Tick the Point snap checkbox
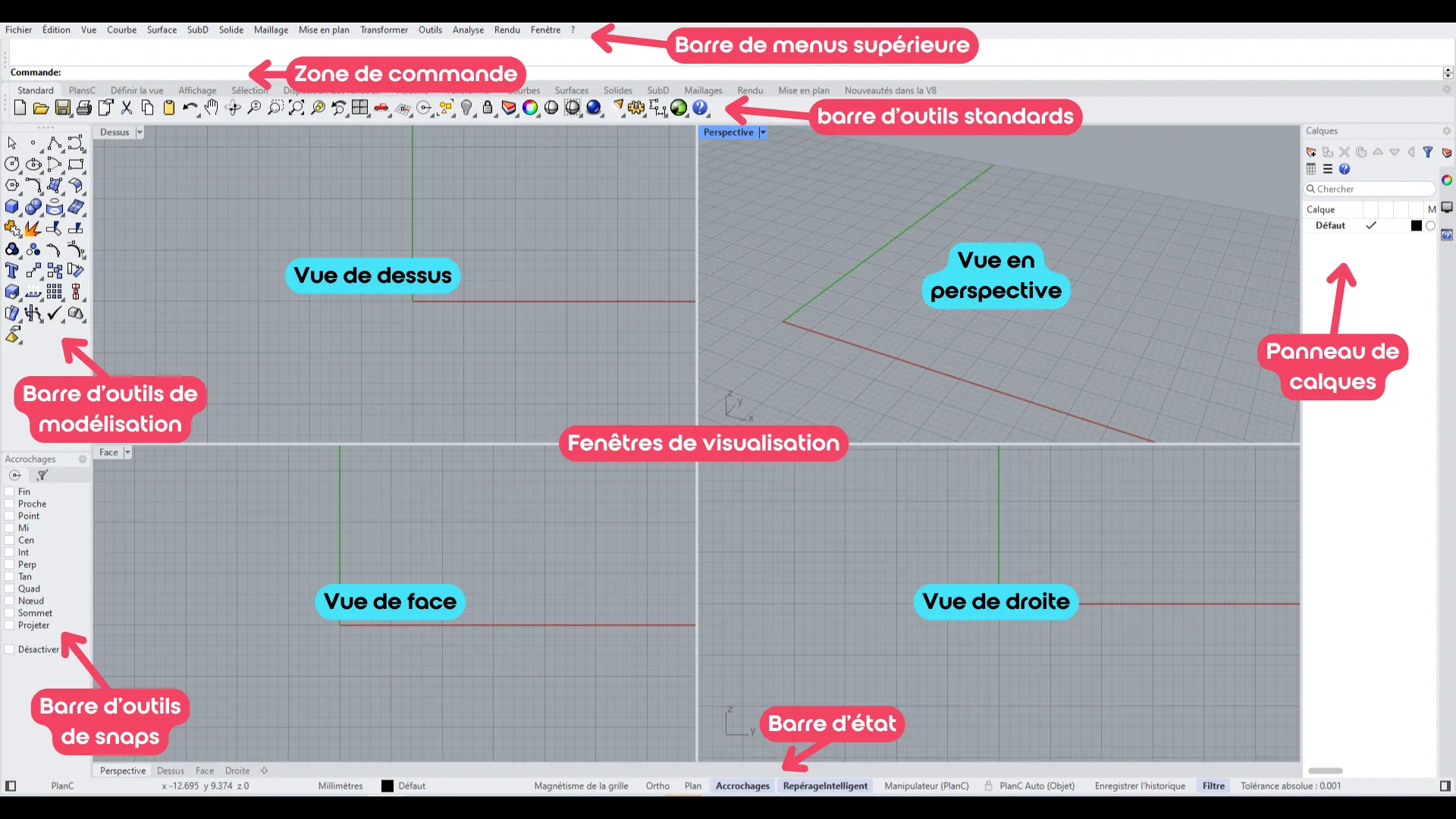This screenshot has height=819, width=1456. [10, 516]
